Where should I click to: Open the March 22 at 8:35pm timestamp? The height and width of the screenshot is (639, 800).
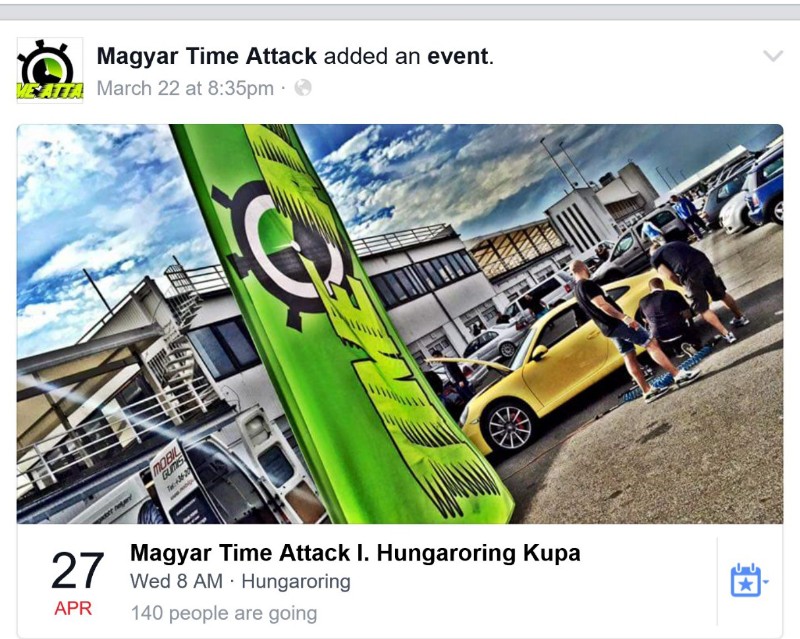[185, 88]
